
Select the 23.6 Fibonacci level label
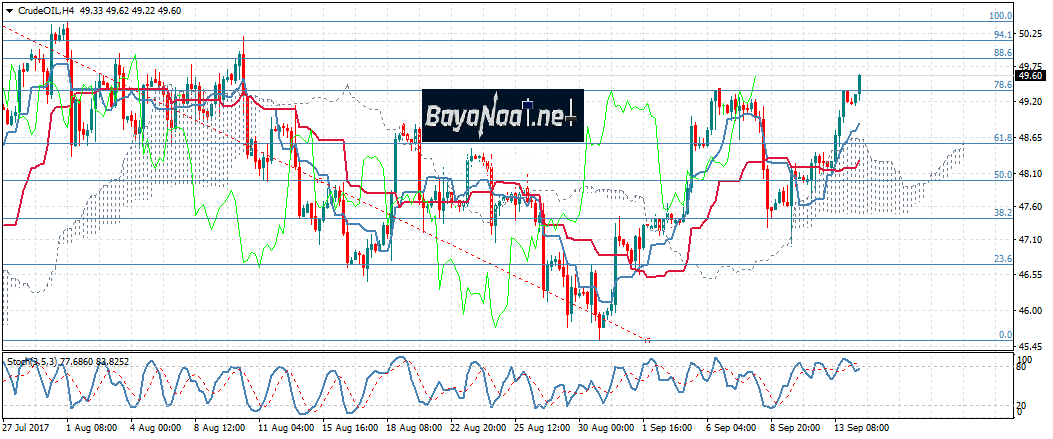[x=1001, y=259]
